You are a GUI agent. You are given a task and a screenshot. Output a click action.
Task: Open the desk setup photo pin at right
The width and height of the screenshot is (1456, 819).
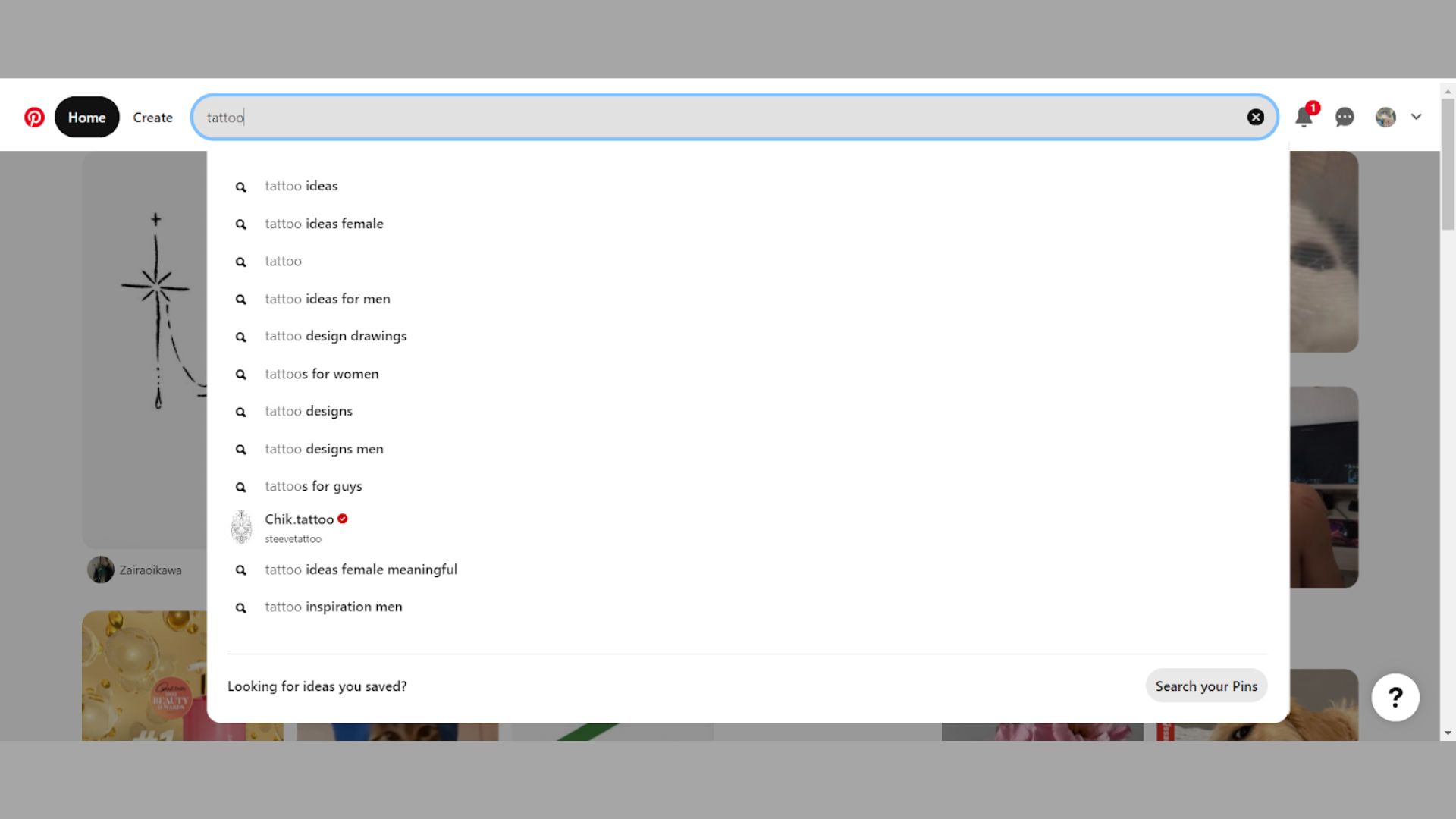(1324, 487)
